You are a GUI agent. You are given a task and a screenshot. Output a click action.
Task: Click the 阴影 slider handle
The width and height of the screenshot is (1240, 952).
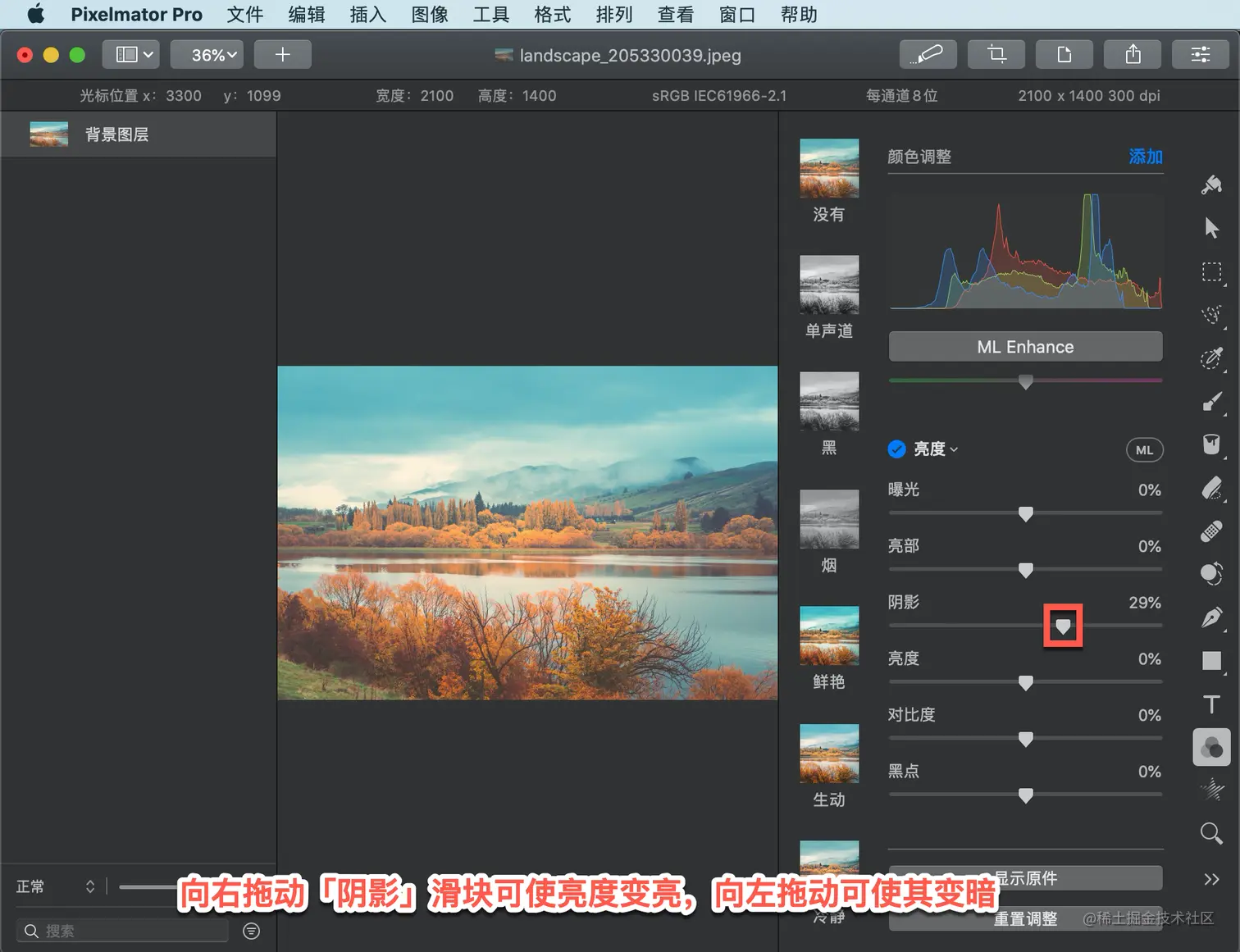(1063, 626)
